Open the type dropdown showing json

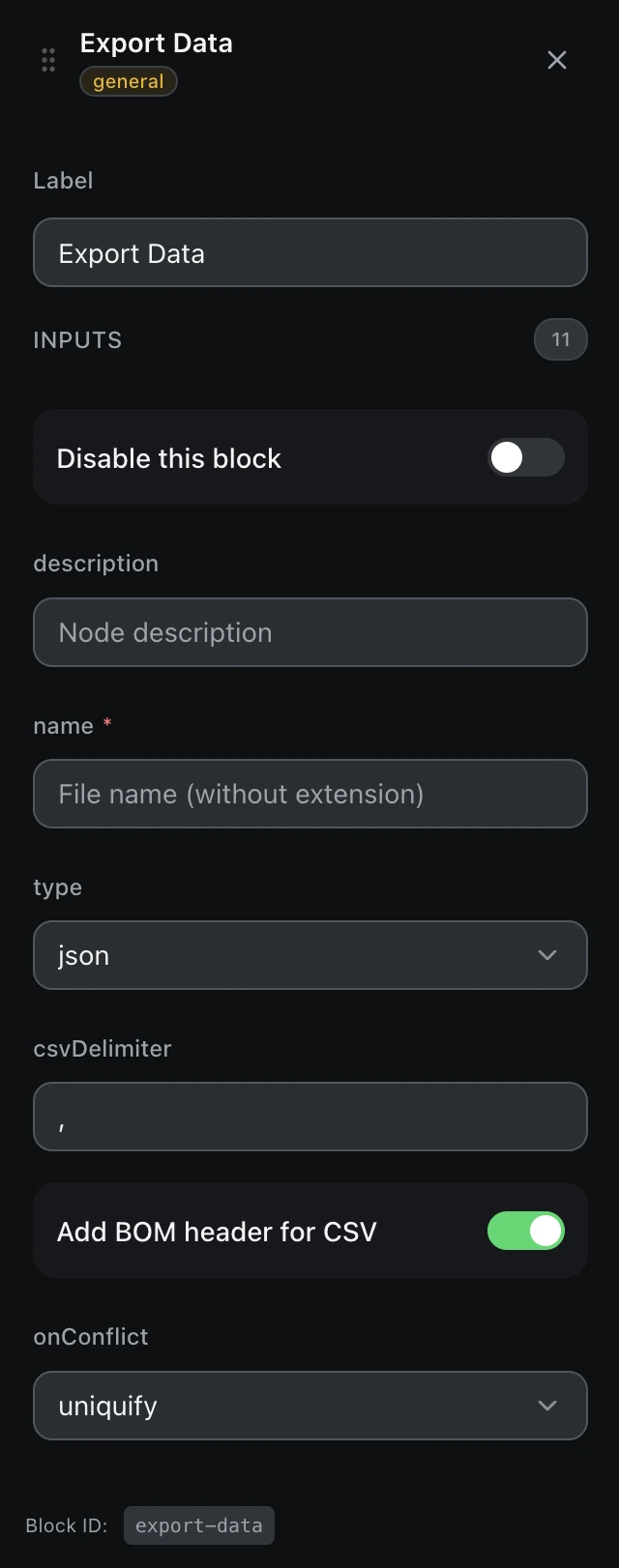(310, 955)
